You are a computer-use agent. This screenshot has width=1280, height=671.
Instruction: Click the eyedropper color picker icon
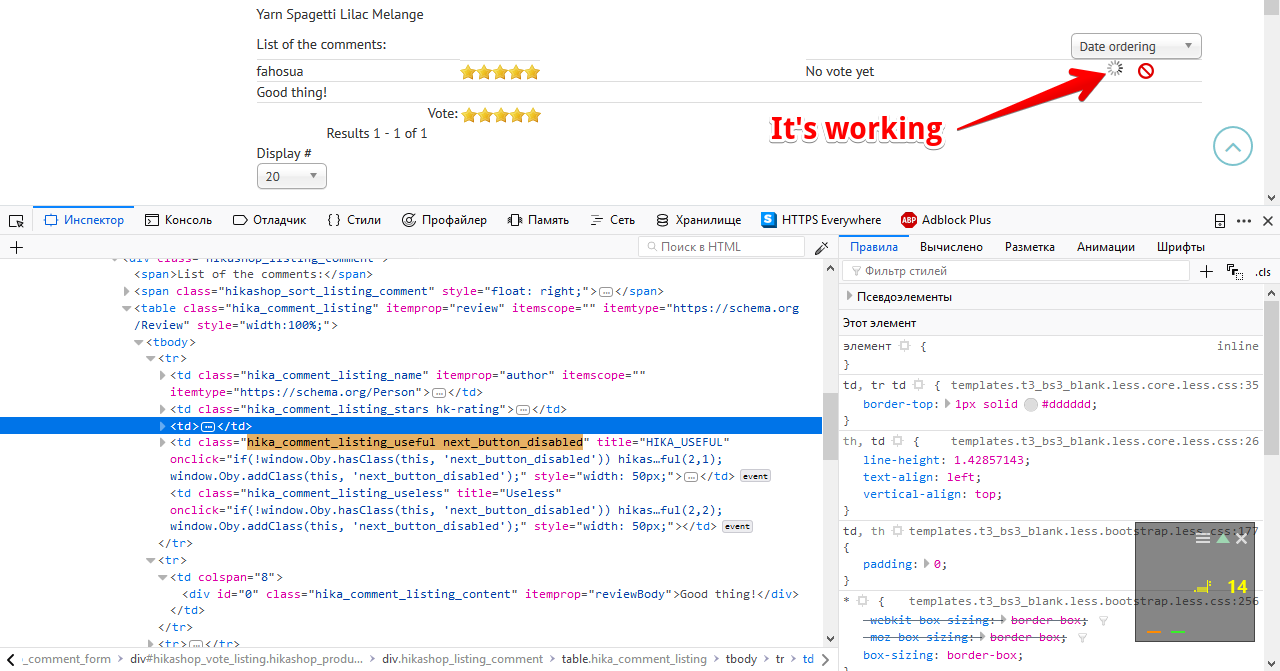[821, 247]
